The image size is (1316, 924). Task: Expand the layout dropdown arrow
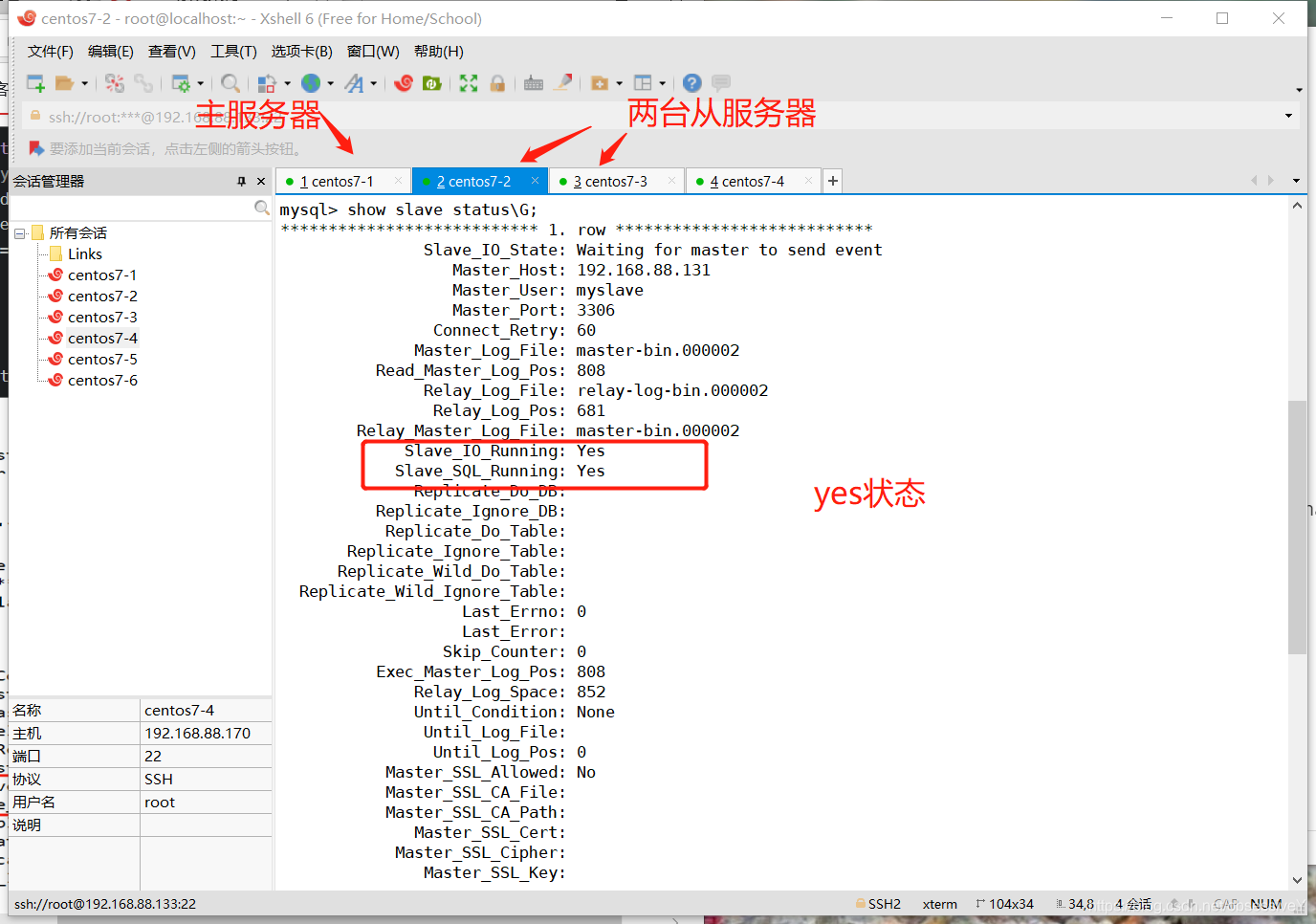tap(662, 83)
